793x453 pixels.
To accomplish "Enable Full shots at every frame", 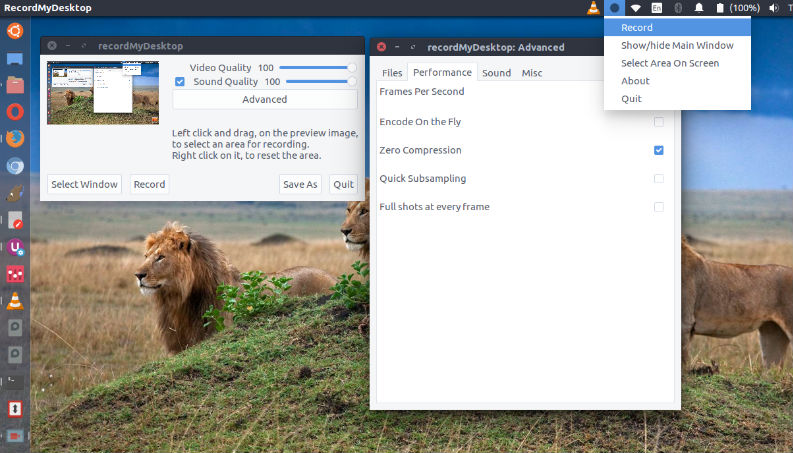I will click(x=658, y=207).
